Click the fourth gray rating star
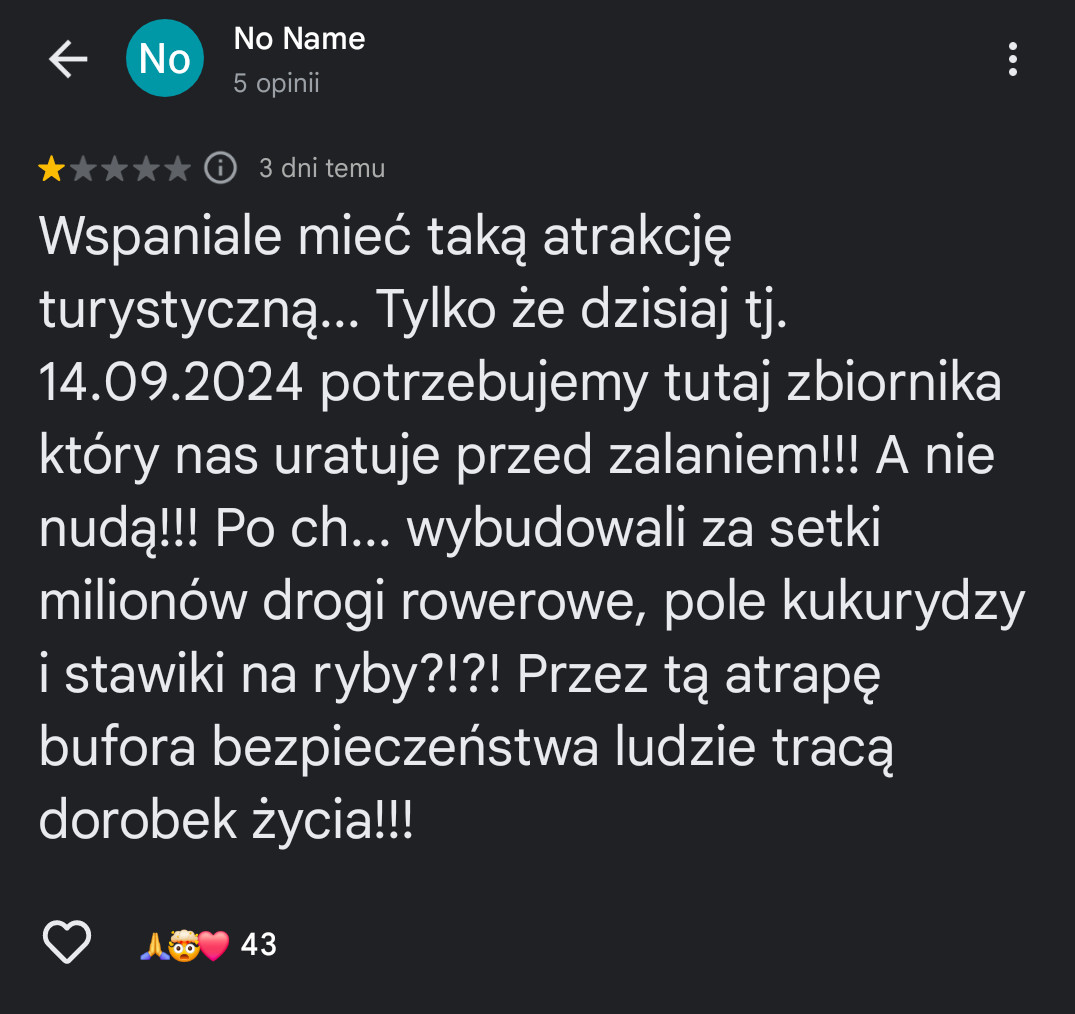 pos(146,169)
